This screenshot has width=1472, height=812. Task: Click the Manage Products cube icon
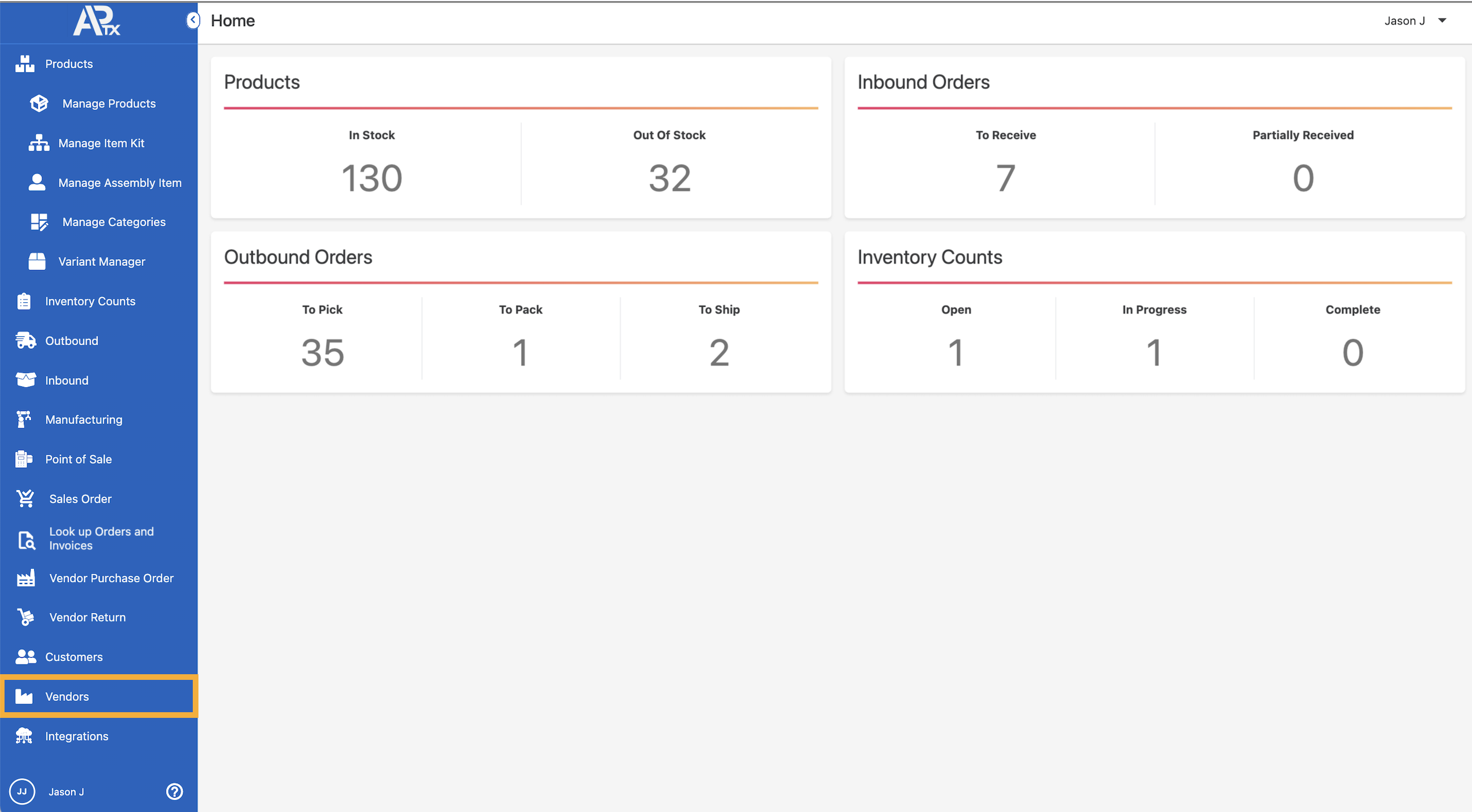(39, 103)
